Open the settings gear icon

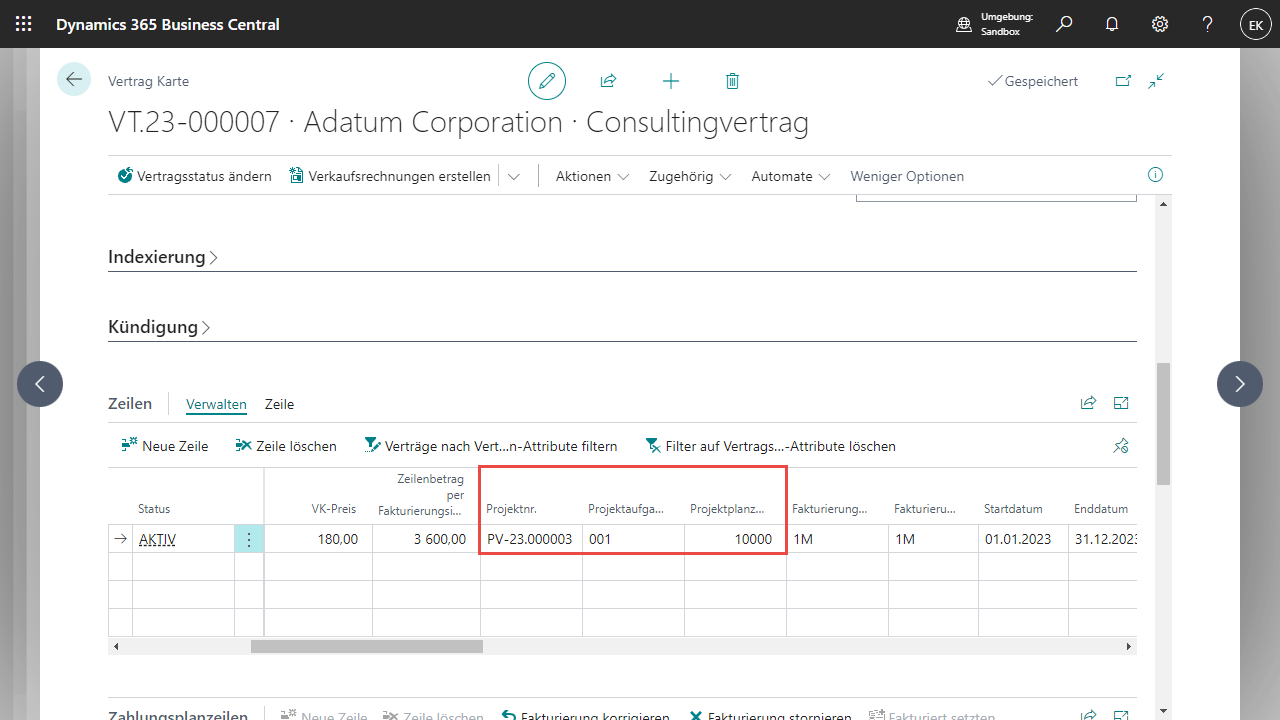[x=1160, y=24]
